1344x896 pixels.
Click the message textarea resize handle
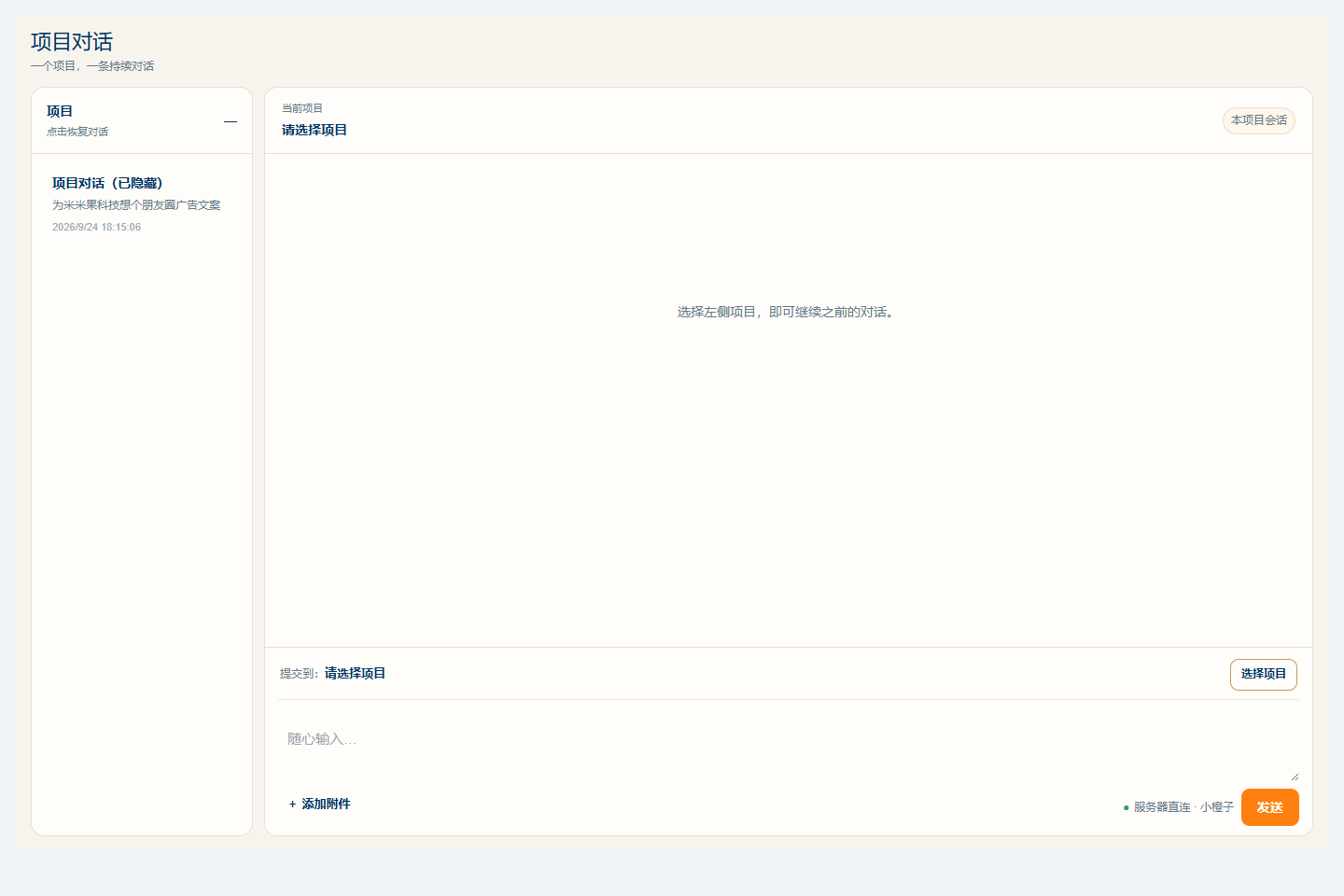point(1294,776)
